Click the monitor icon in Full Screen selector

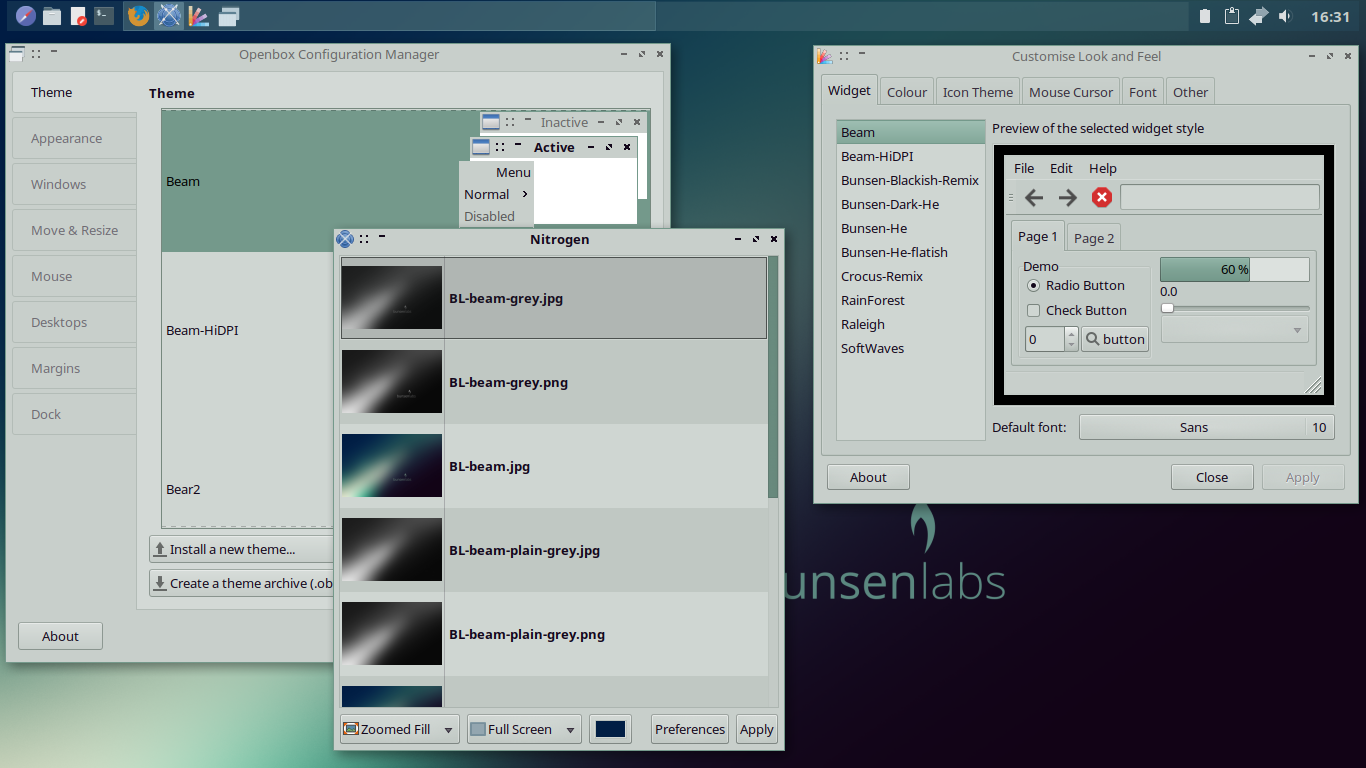478,729
